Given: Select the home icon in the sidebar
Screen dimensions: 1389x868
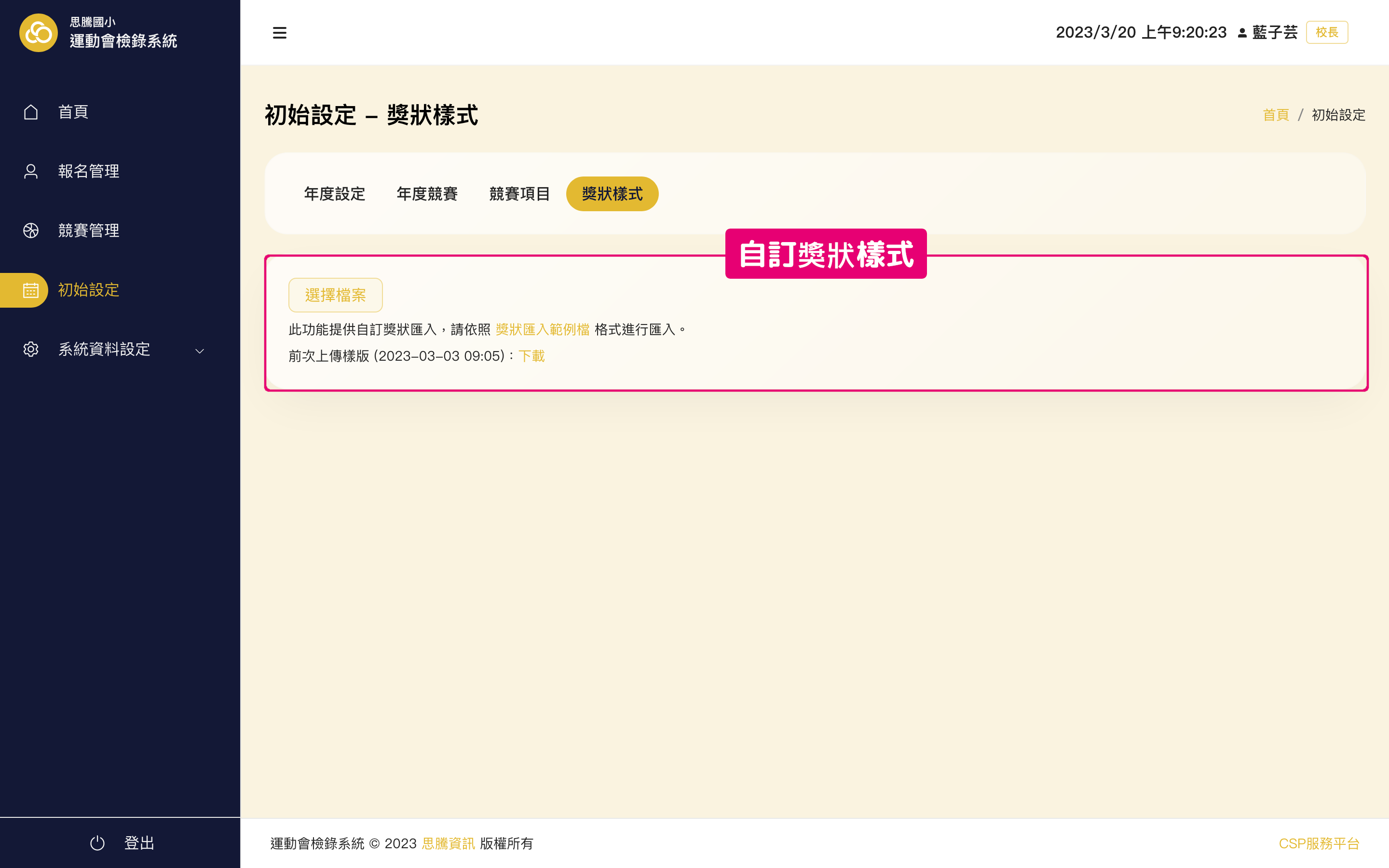Looking at the screenshot, I should click(x=30, y=111).
